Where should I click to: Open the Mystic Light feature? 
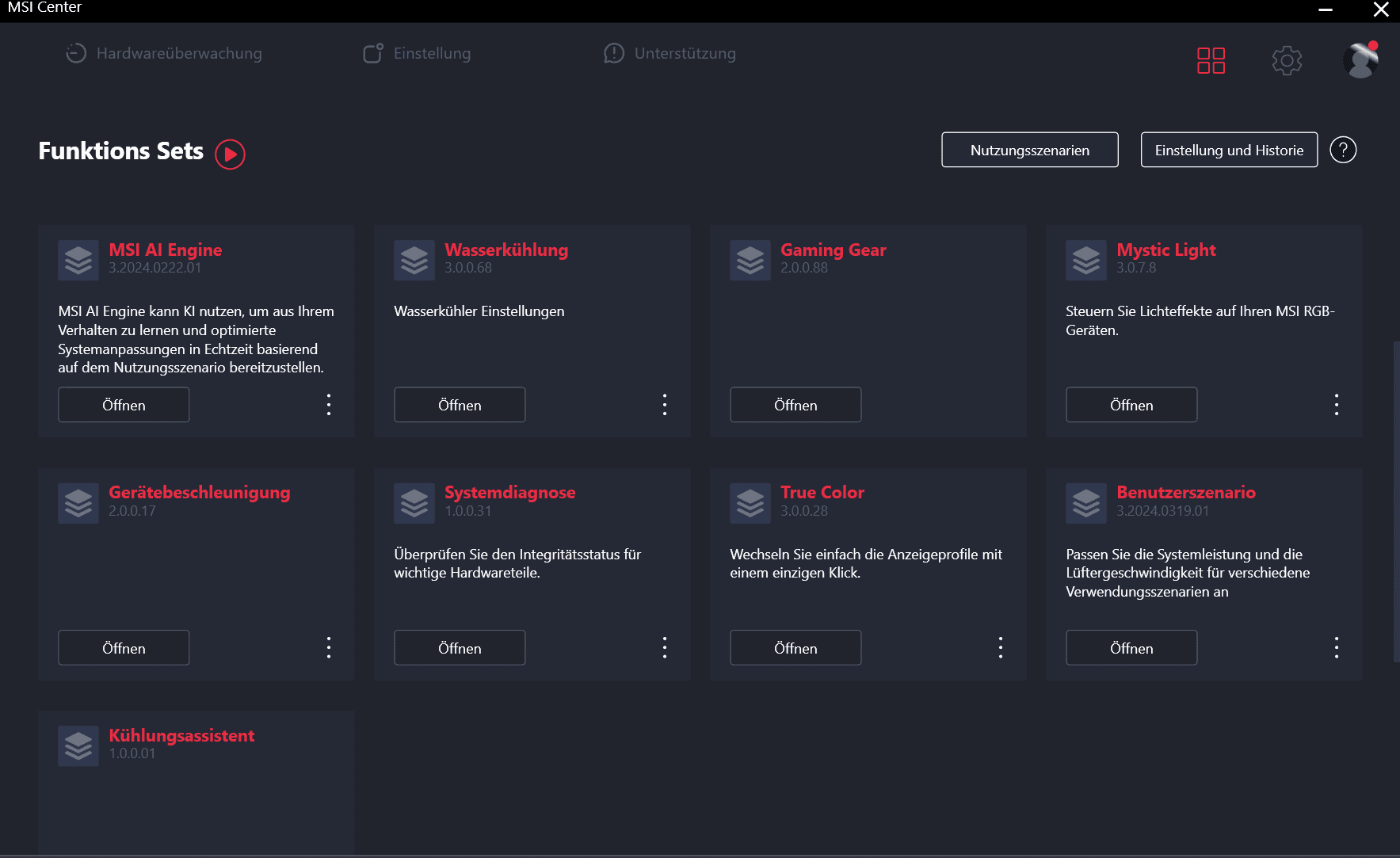pyautogui.click(x=1131, y=405)
